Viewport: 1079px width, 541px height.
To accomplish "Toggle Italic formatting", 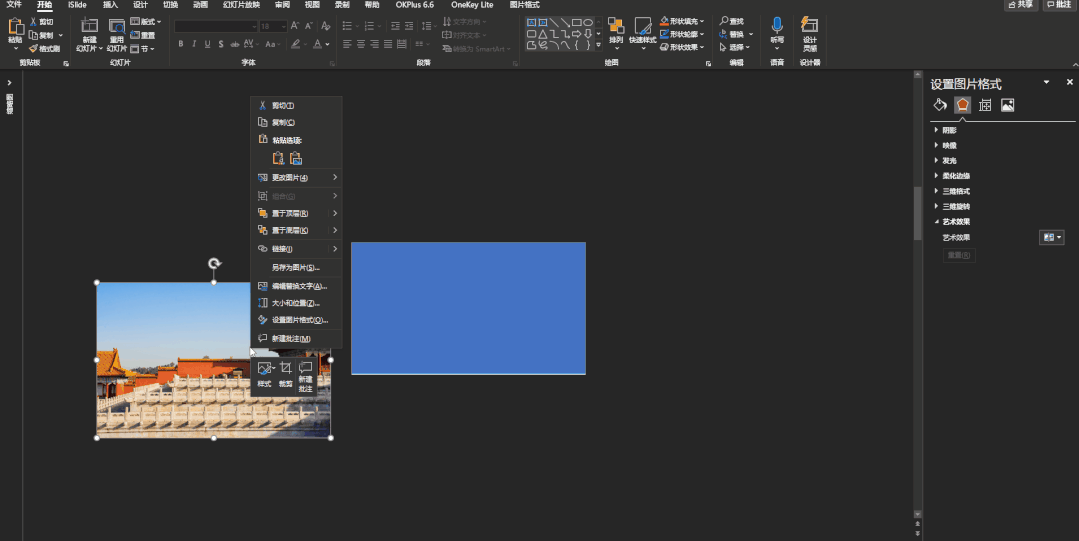I will 194,44.
